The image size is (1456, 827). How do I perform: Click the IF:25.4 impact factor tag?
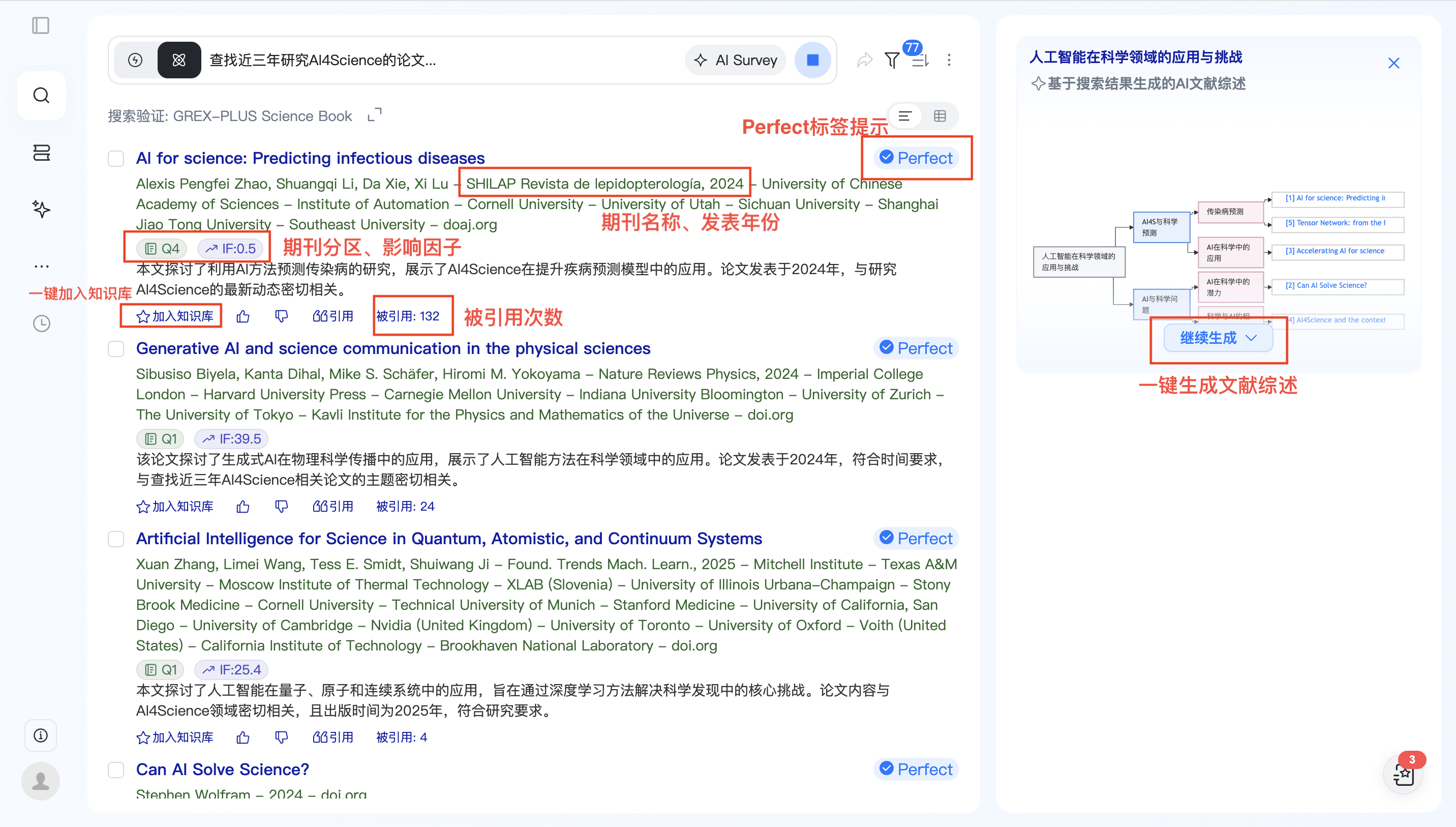pyautogui.click(x=231, y=670)
